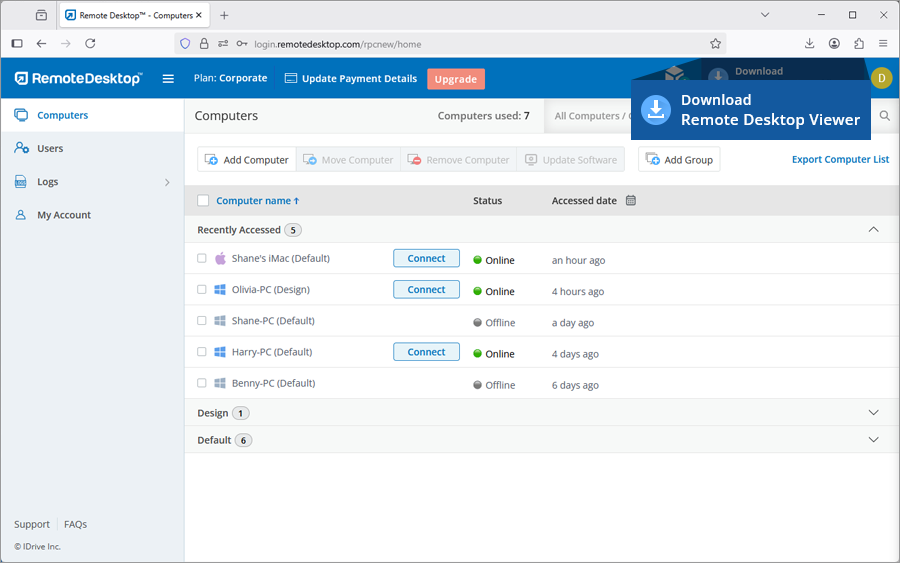This screenshot has height=563, width=900.
Task: Click the calendar icon next to Accessed date
Action: coord(631,201)
